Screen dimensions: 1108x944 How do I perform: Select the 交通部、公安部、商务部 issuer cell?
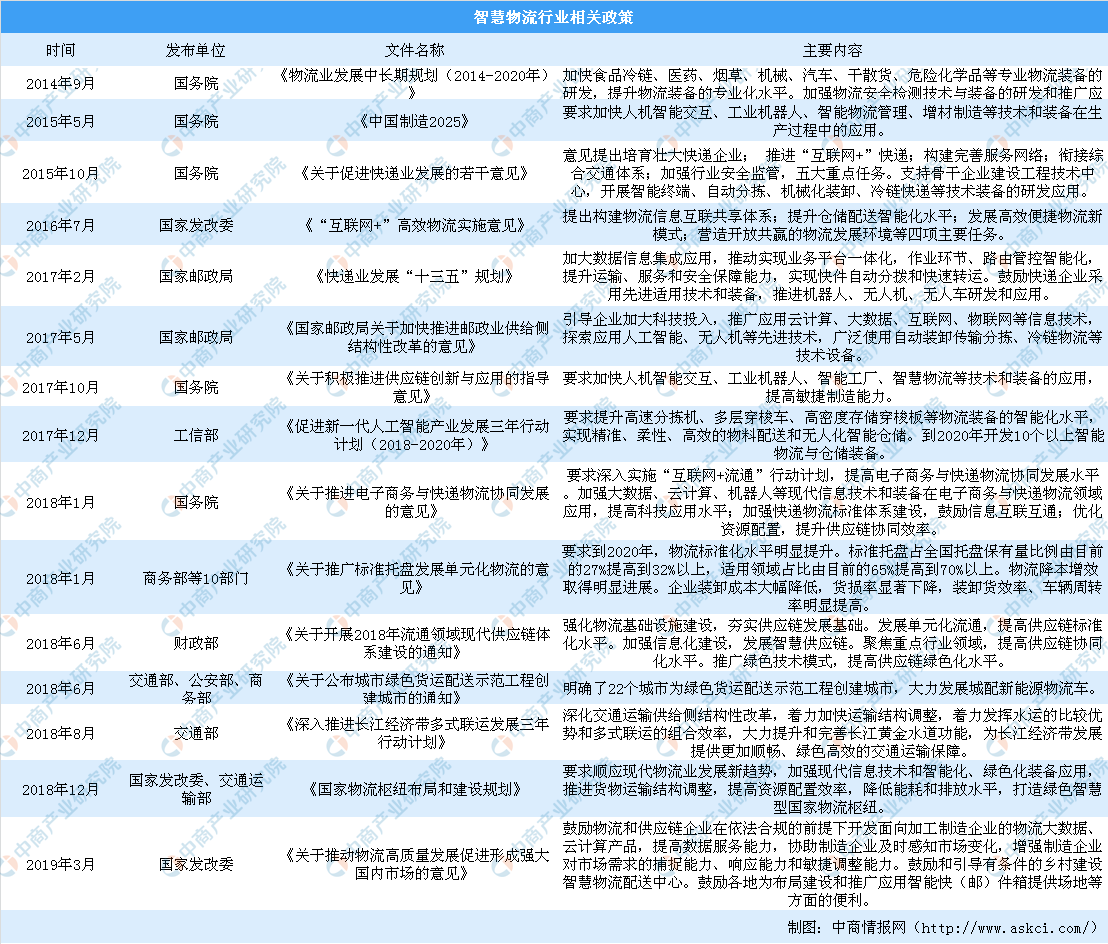click(196, 689)
